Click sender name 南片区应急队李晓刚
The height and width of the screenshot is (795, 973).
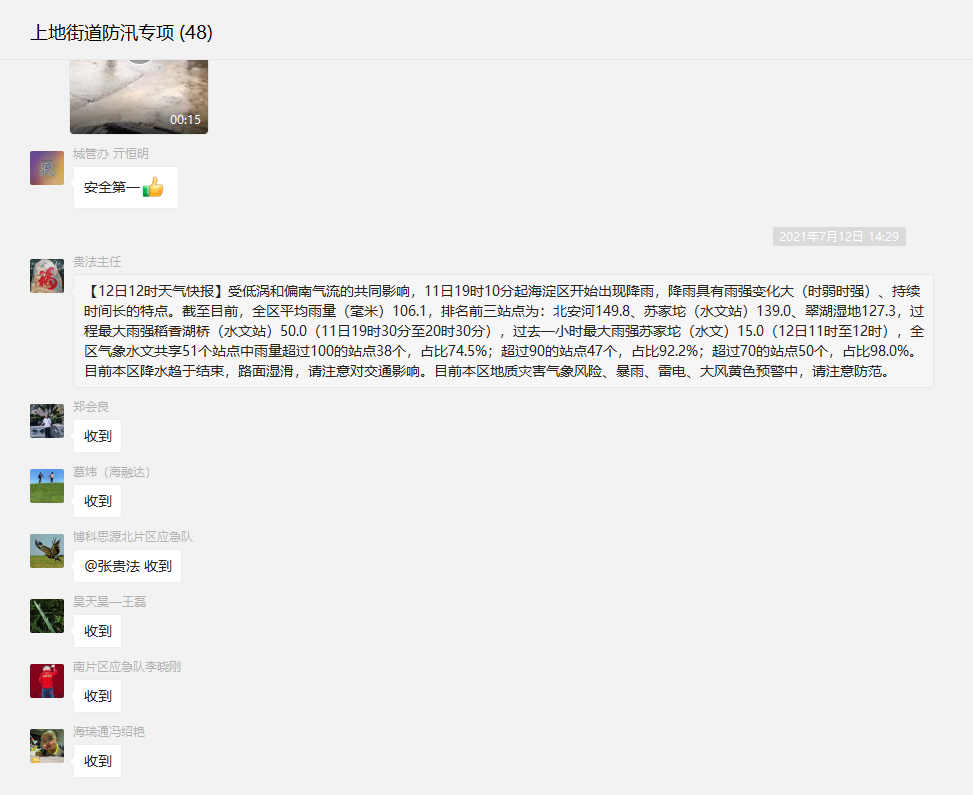pos(127,667)
